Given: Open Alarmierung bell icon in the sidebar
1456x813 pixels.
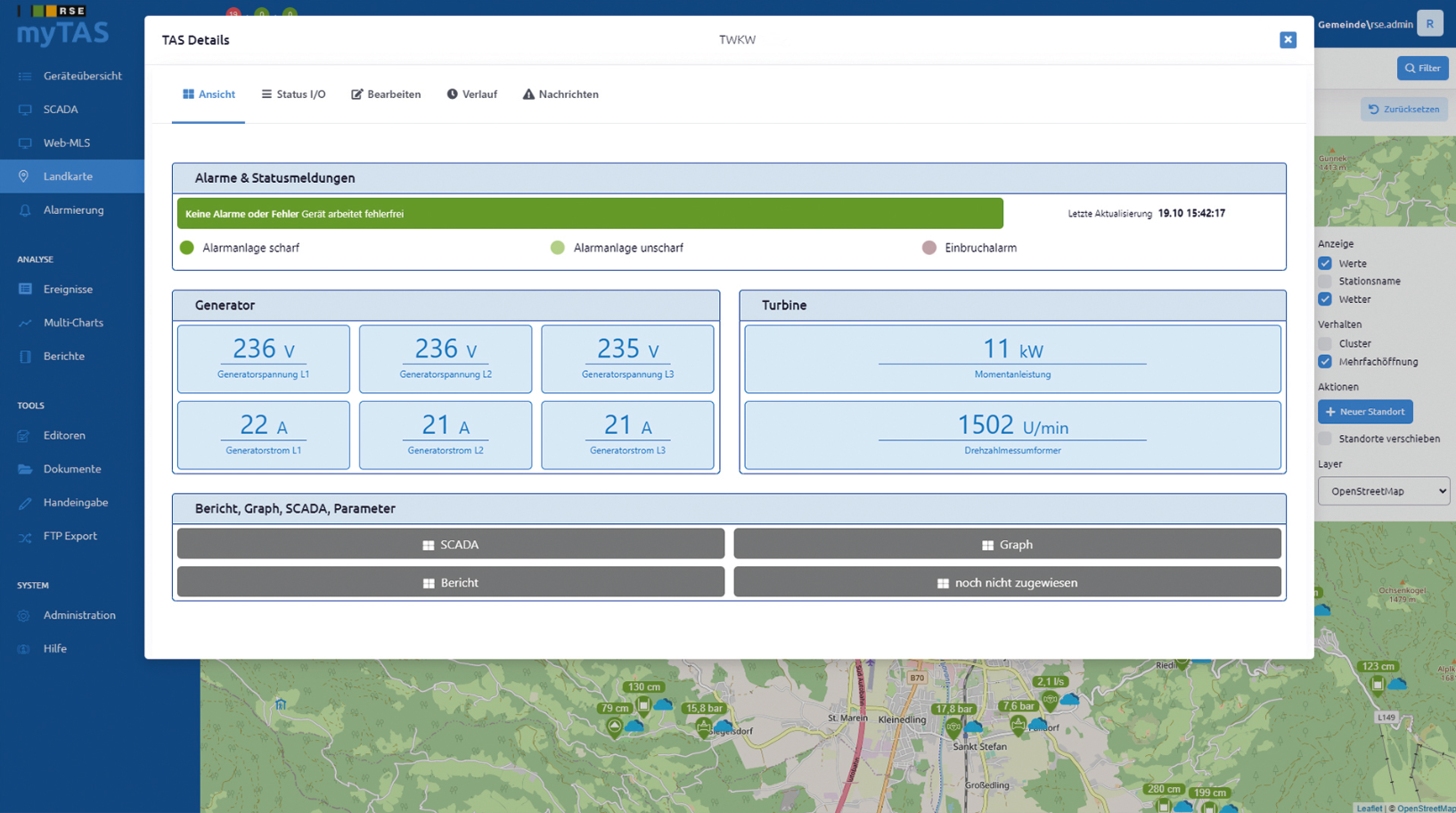Looking at the screenshot, I should [x=25, y=210].
